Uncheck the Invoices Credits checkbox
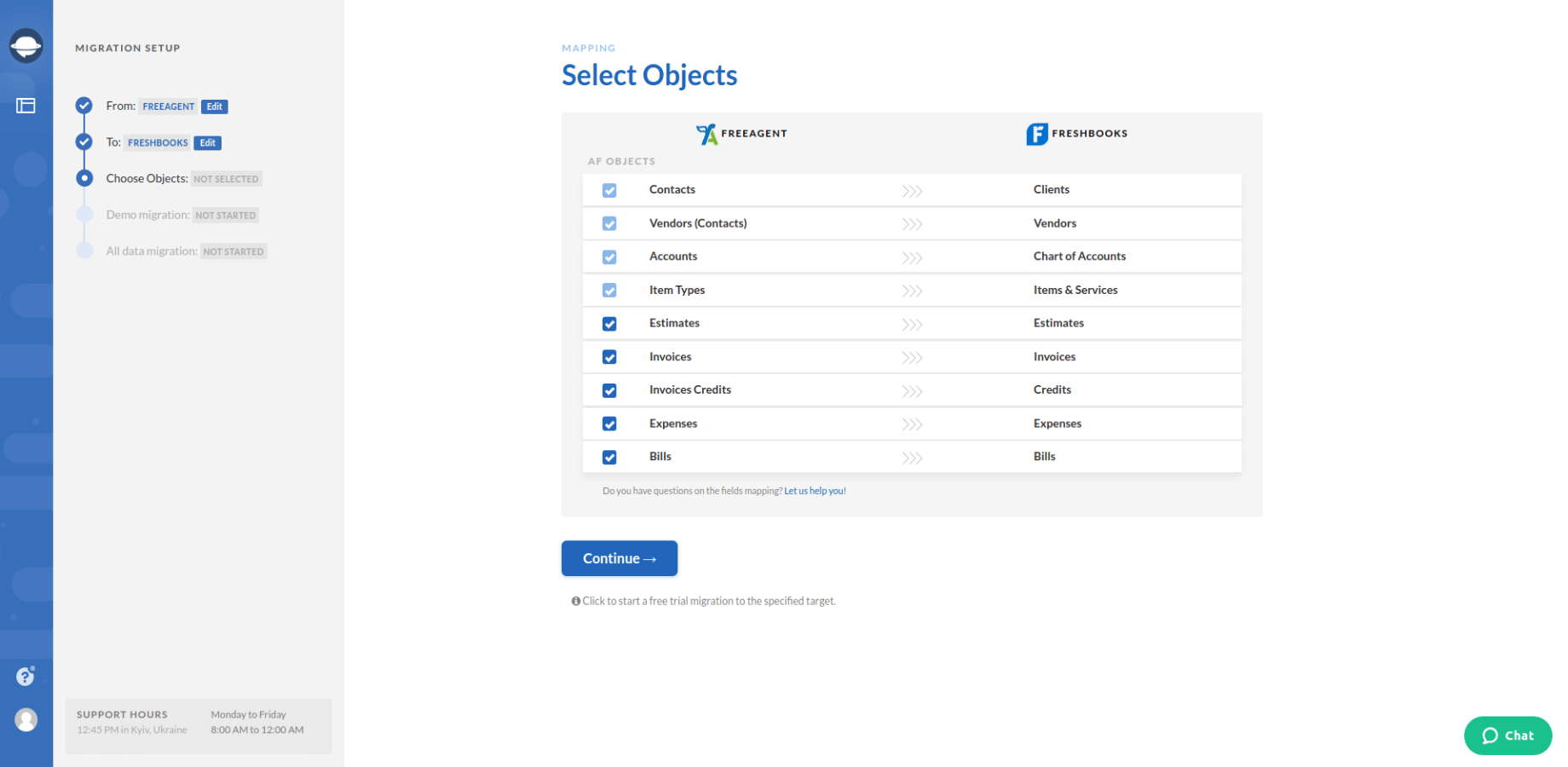Image resolution: width=1568 pixels, height=767 pixels. (609, 390)
